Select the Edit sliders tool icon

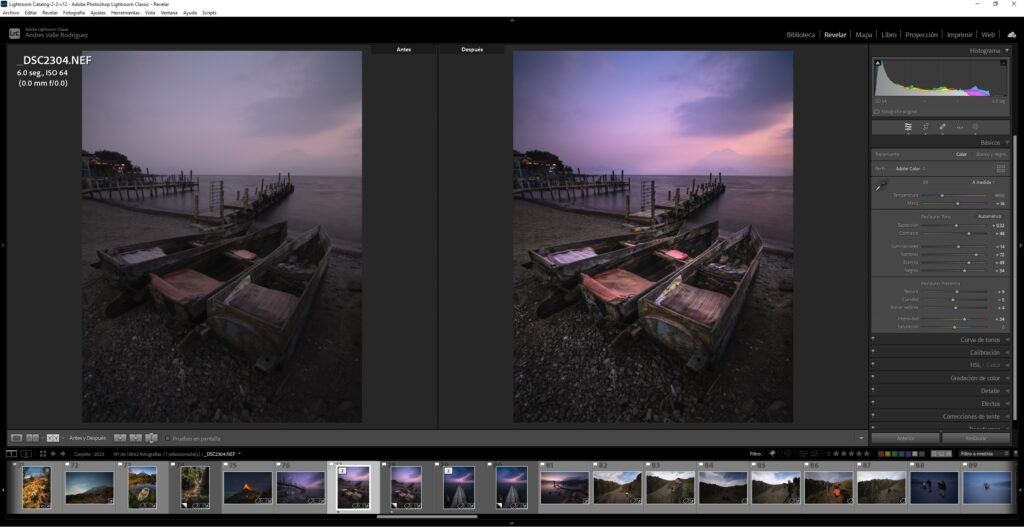908,127
